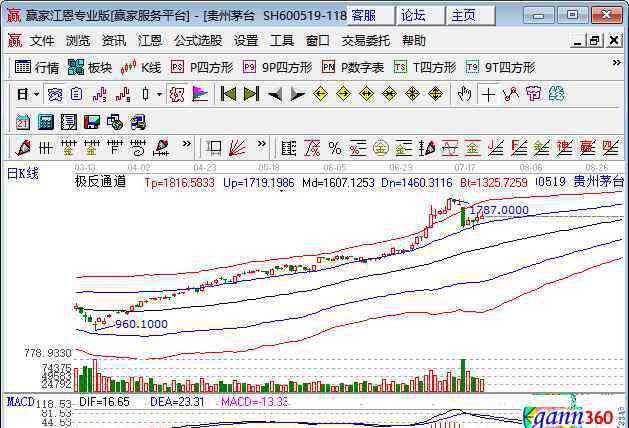Click the clipboard list icon
This screenshot has width=629, height=428.
coord(76,95)
